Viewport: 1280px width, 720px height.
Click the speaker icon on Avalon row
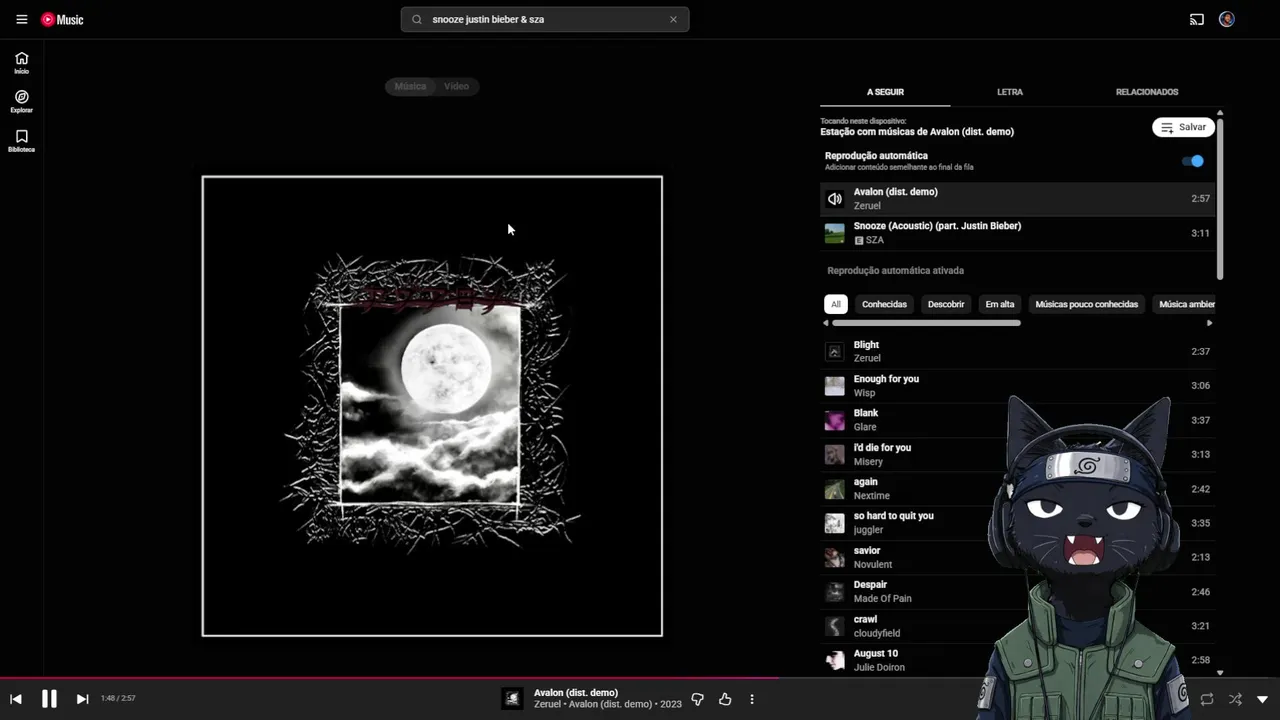pos(834,199)
